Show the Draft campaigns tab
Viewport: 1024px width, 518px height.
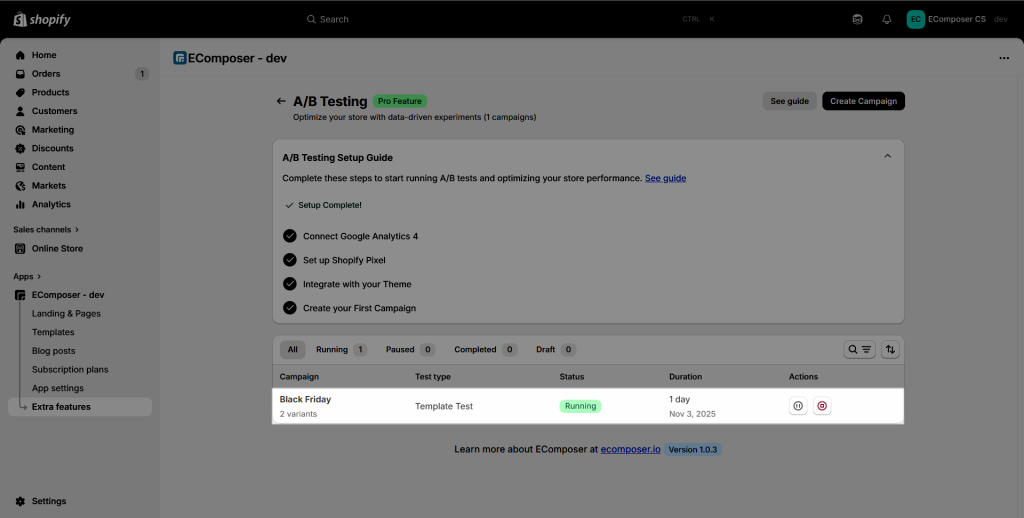coord(554,350)
